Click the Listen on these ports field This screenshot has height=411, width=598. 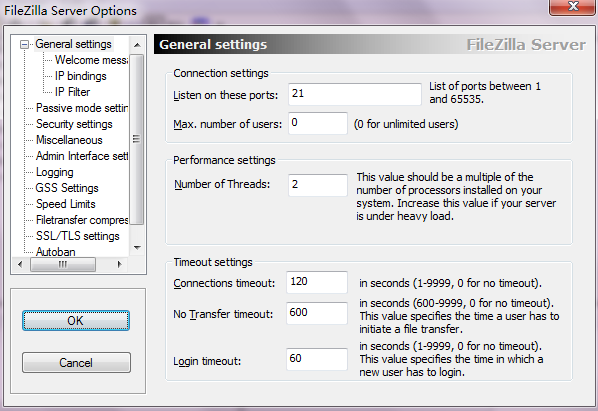tap(355, 94)
